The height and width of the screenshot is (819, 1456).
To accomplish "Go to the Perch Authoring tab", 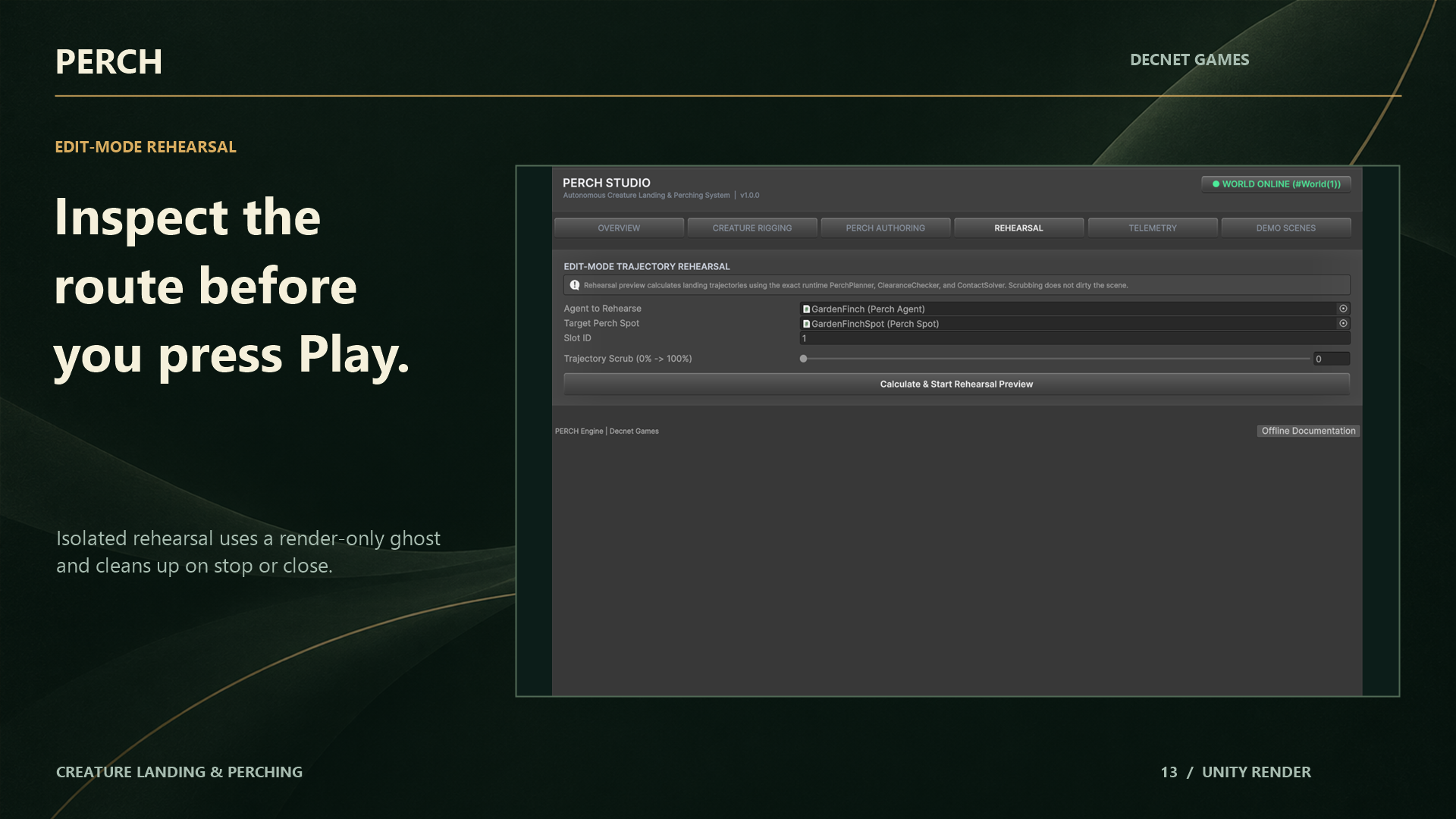I will click(885, 228).
